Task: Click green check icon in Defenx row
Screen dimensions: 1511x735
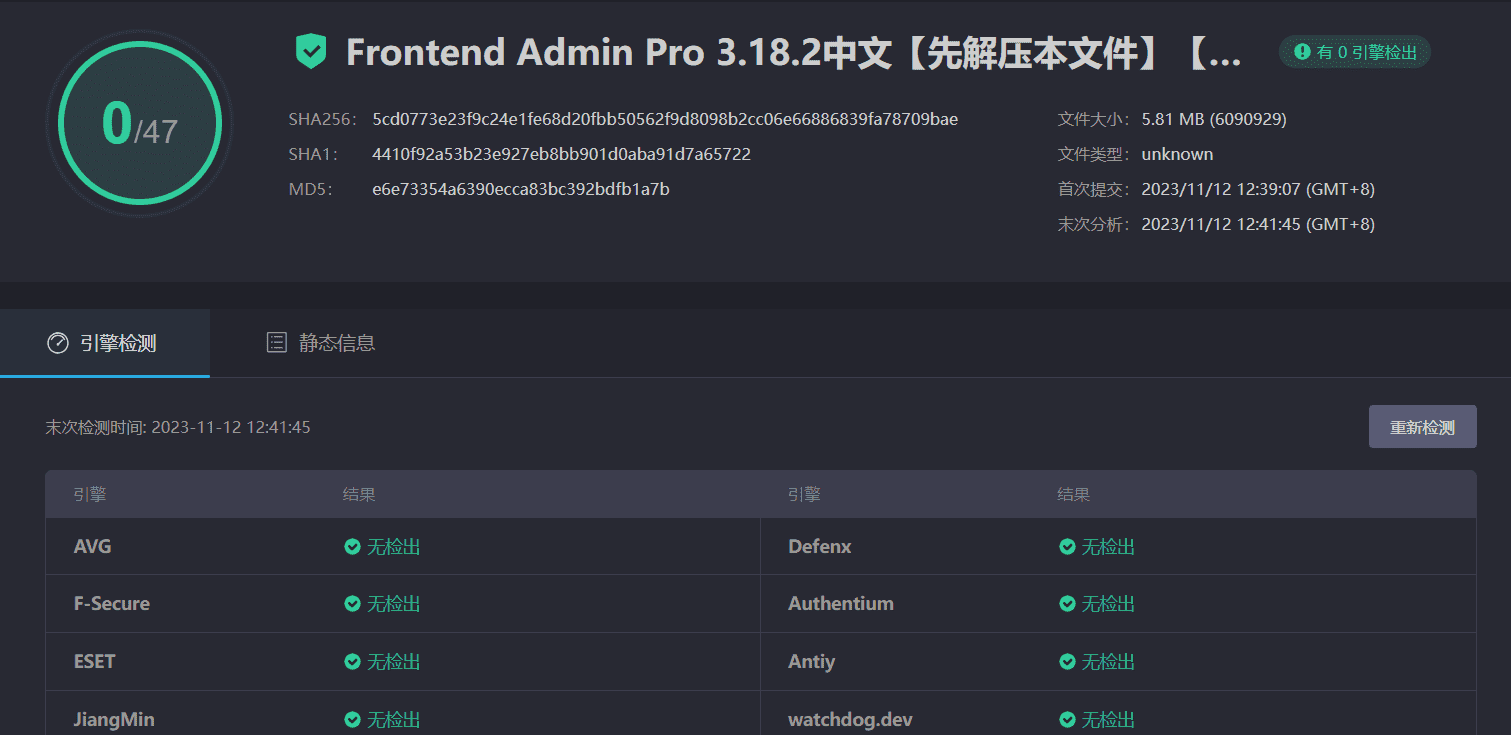Action: coord(1067,547)
